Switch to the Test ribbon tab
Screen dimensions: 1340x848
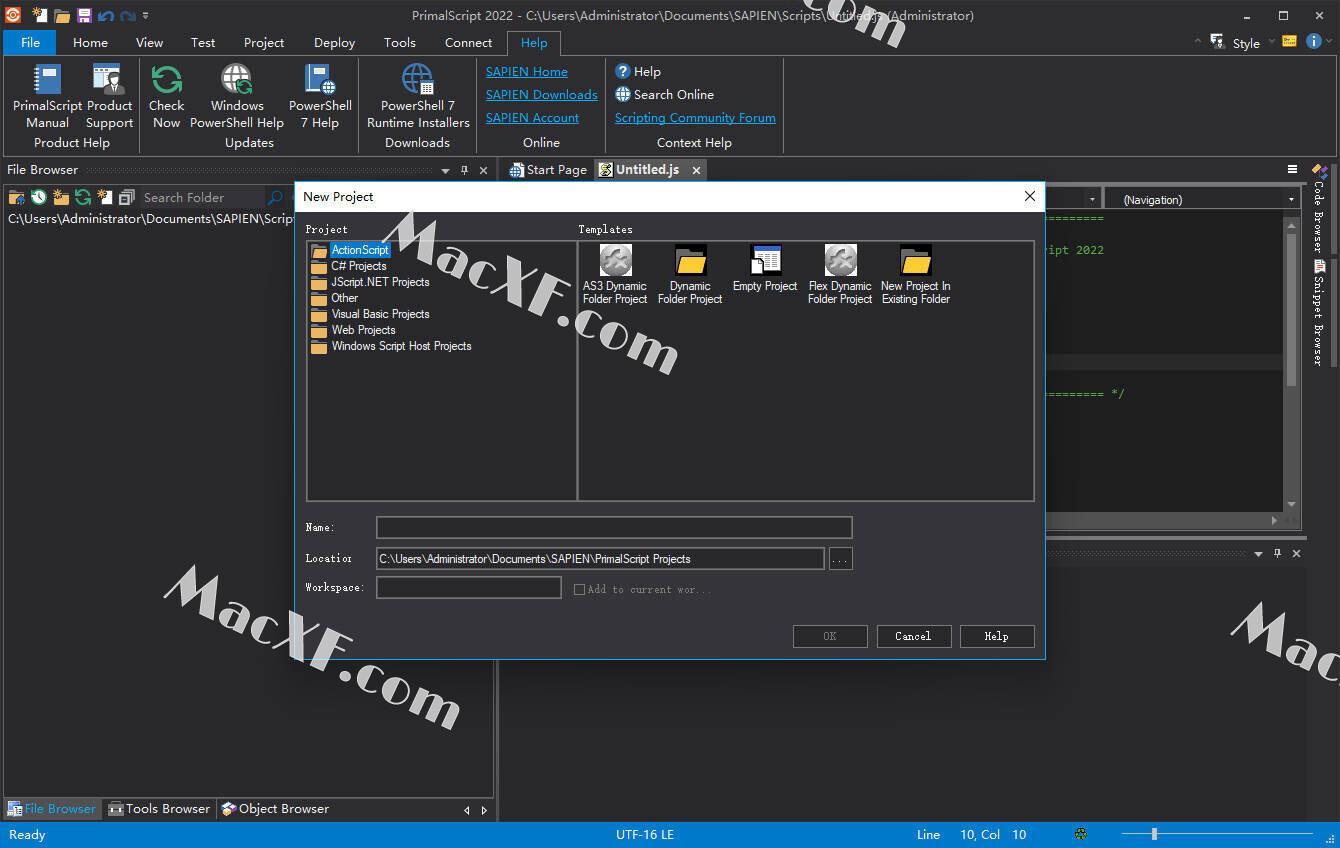coord(203,42)
